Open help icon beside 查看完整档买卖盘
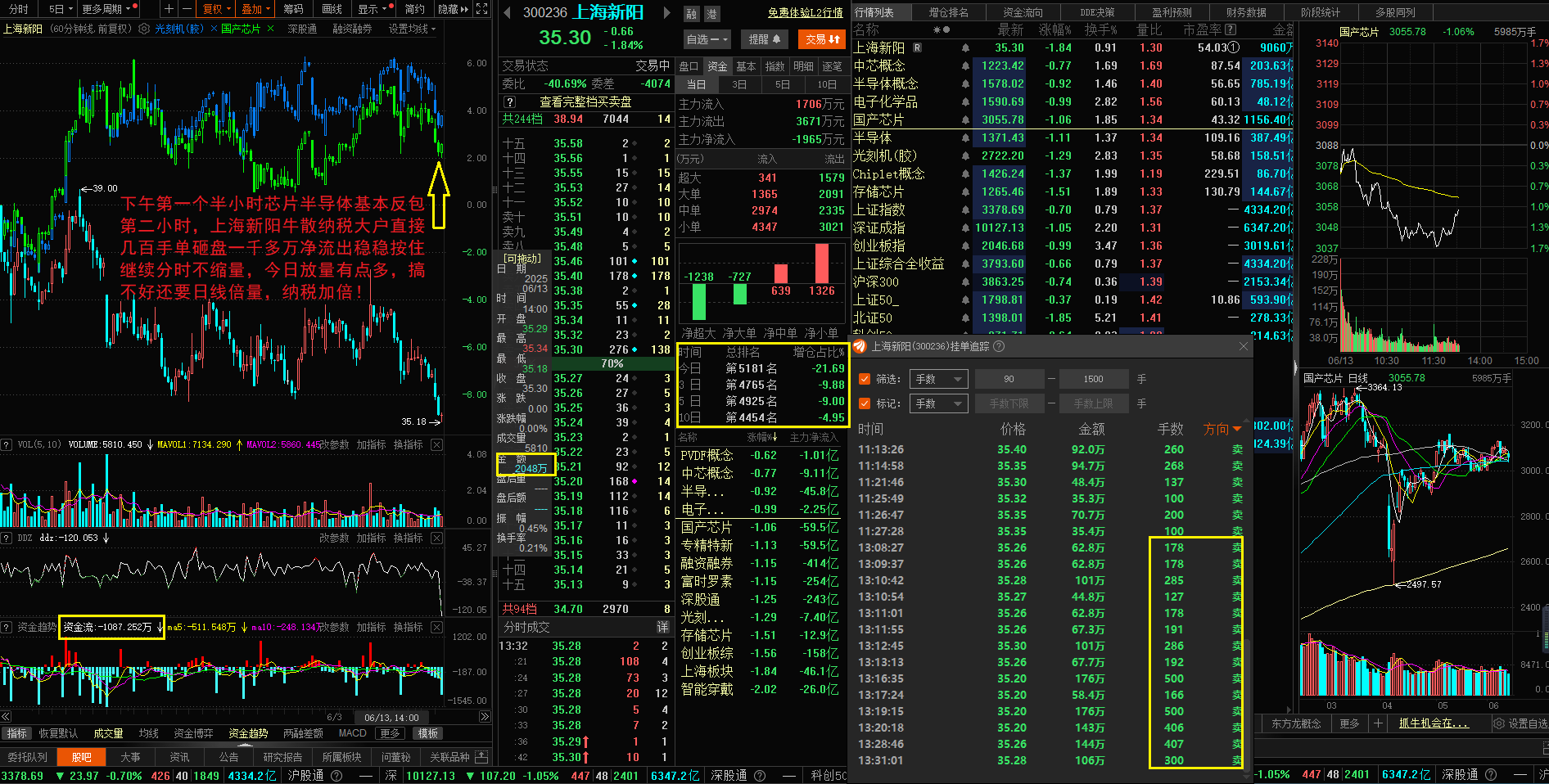 tap(509, 102)
